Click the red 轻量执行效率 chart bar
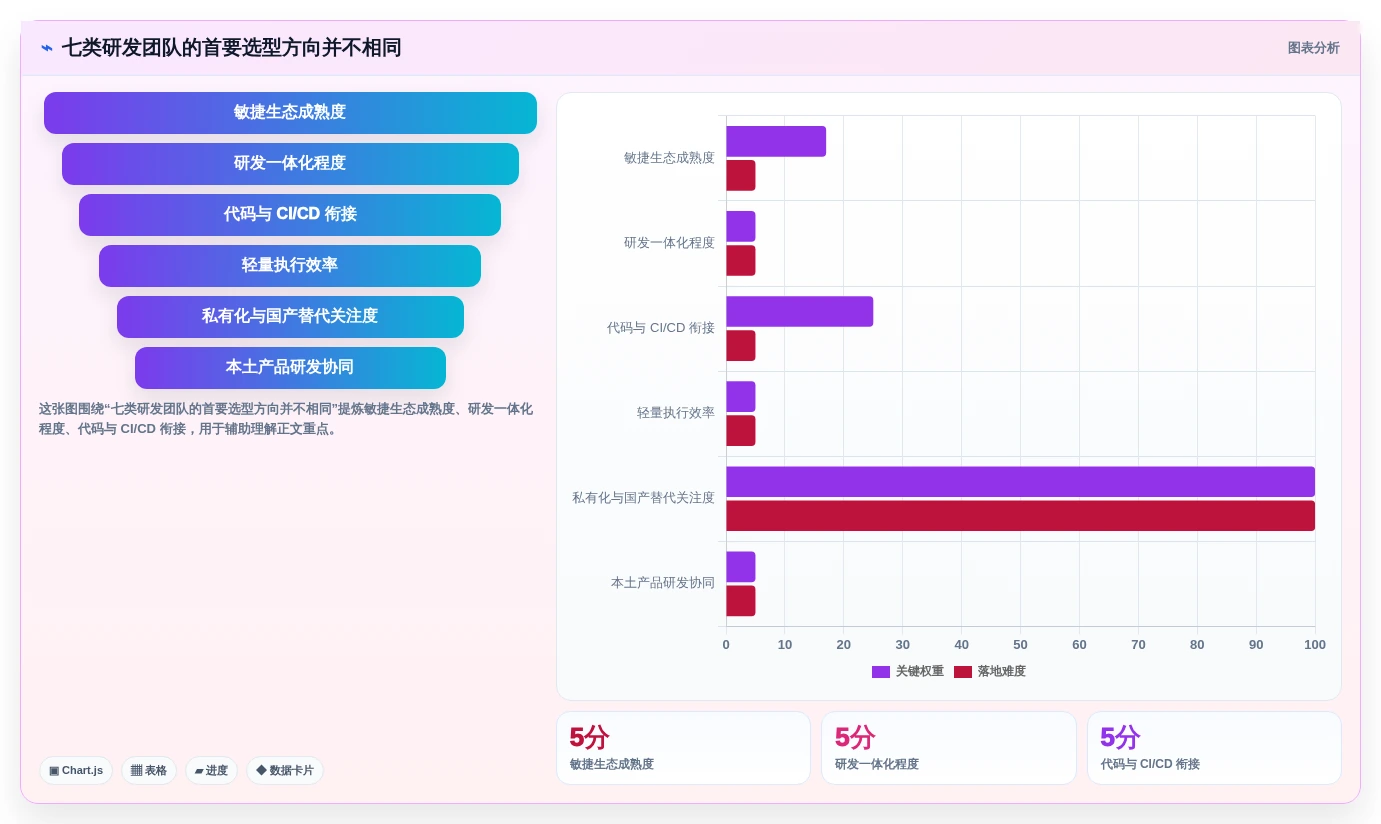Screen dimensions: 1381x824 pyautogui.click(x=740, y=431)
